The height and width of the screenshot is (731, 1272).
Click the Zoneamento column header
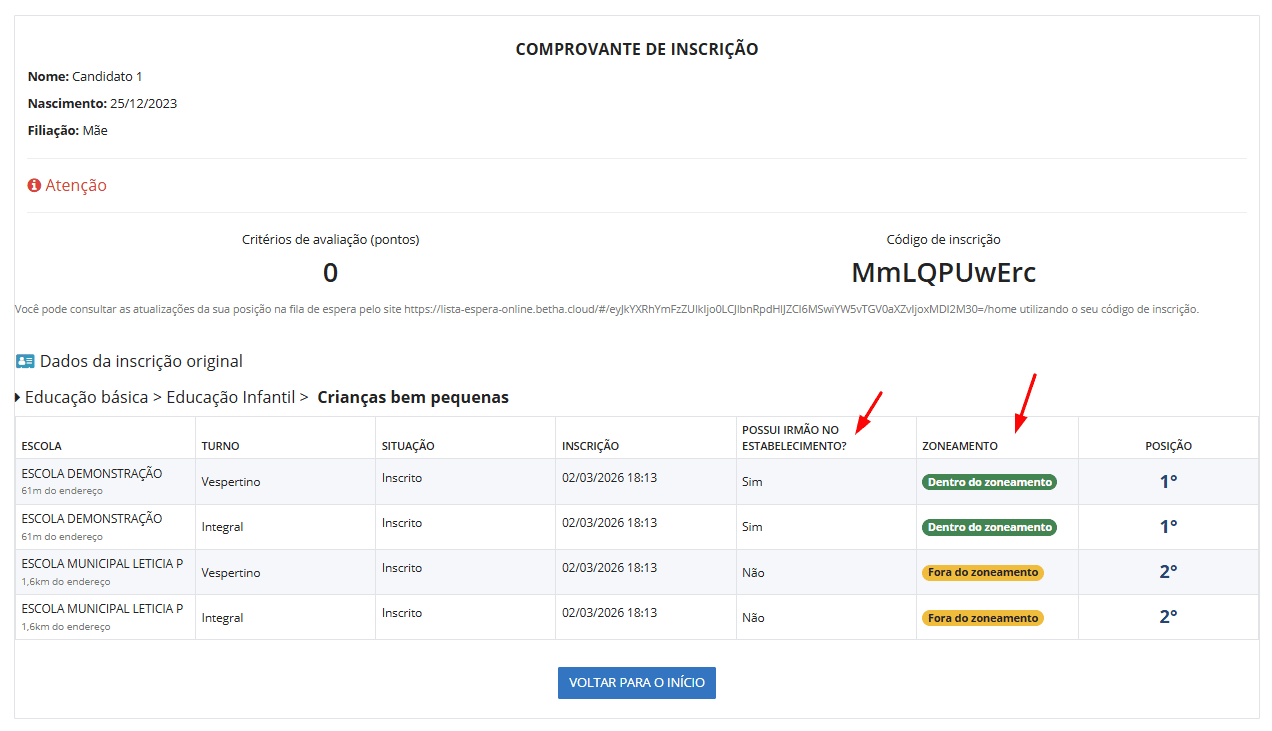(959, 446)
